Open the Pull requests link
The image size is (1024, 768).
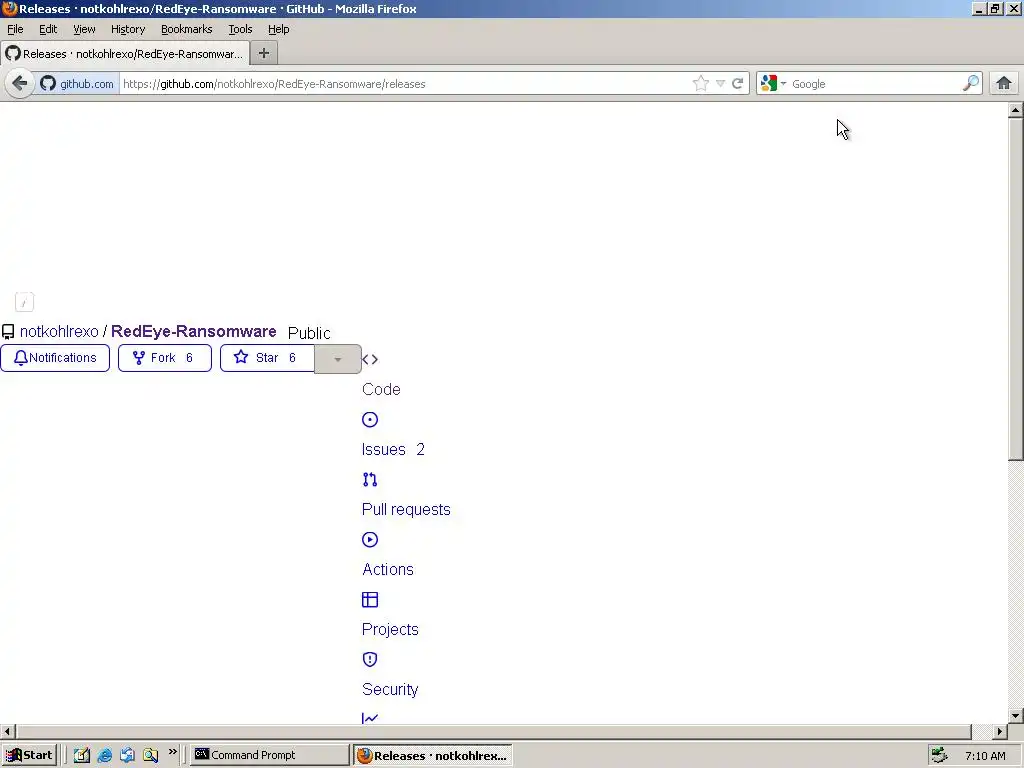tap(406, 509)
